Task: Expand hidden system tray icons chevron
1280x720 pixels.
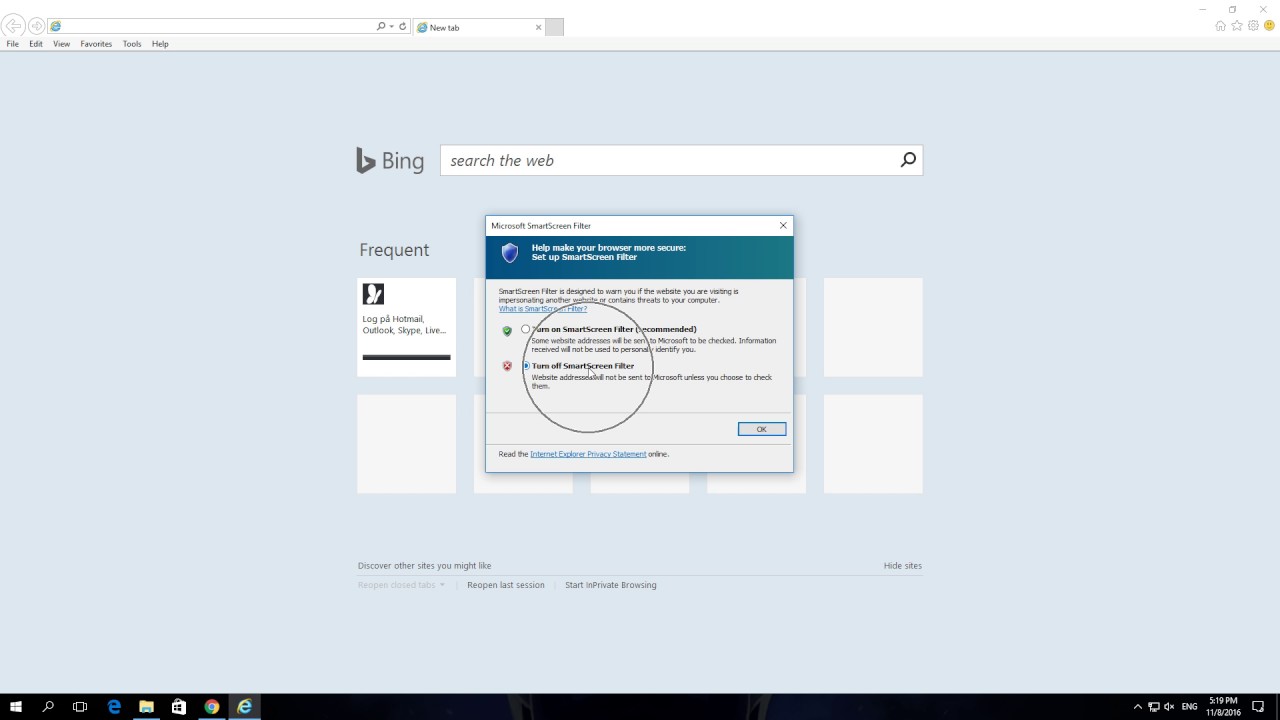Action: tap(1137, 707)
